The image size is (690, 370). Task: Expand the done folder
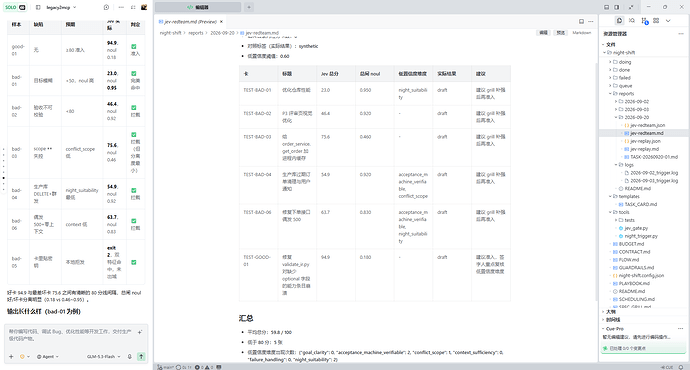click(642, 70)
